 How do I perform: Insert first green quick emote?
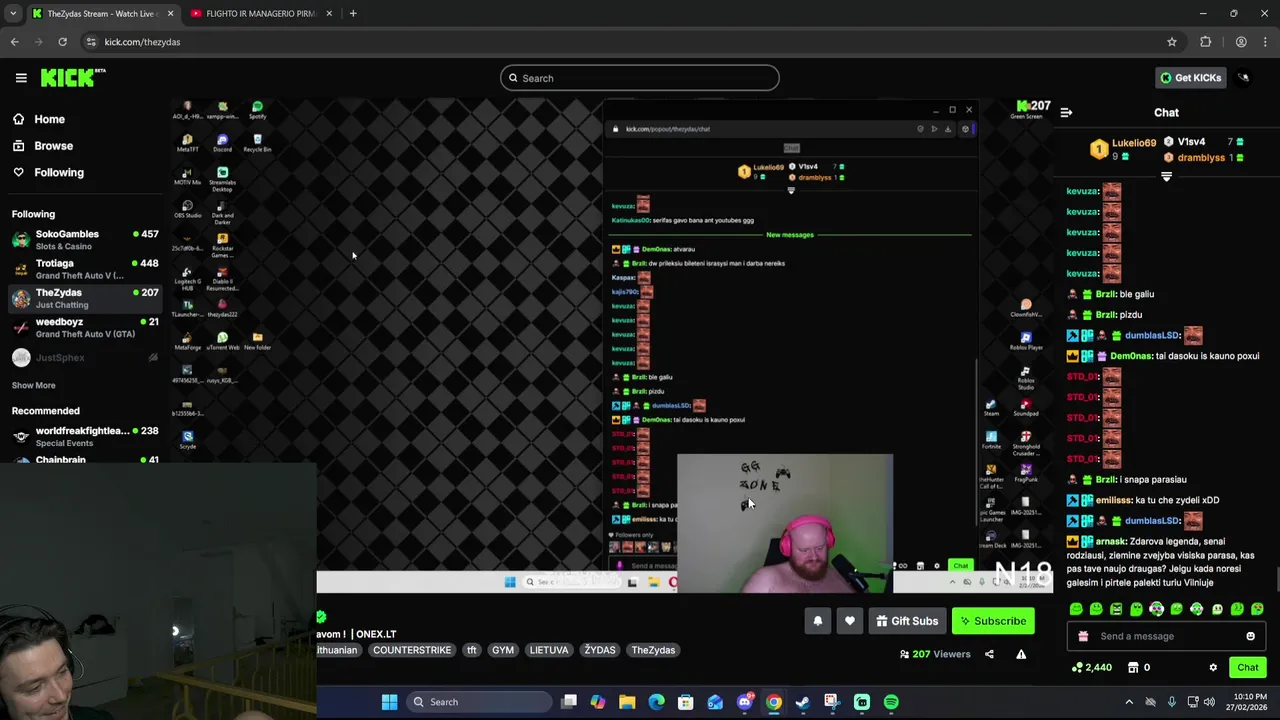pos(1076,609)
